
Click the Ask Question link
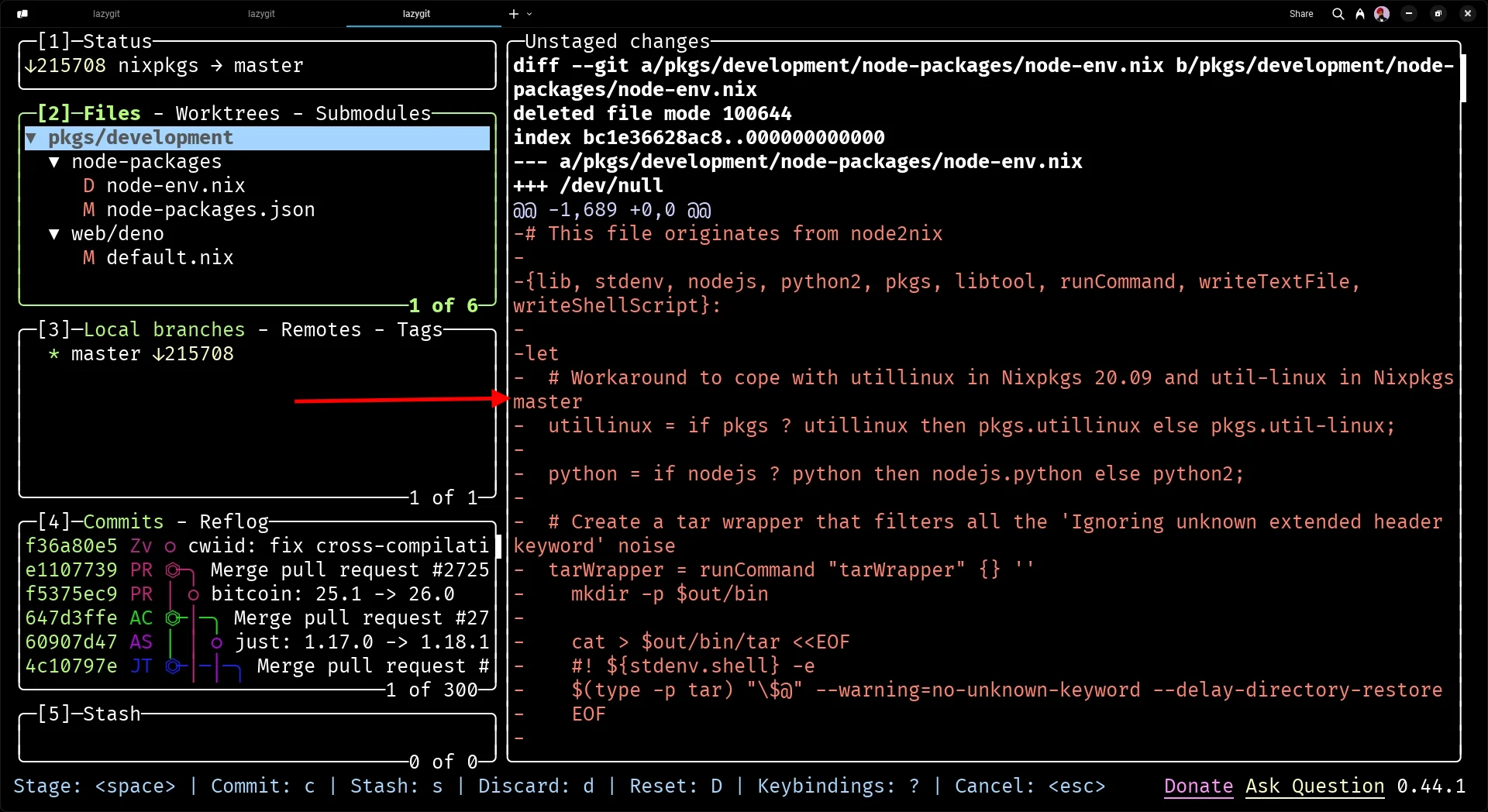click(1314, 786)
